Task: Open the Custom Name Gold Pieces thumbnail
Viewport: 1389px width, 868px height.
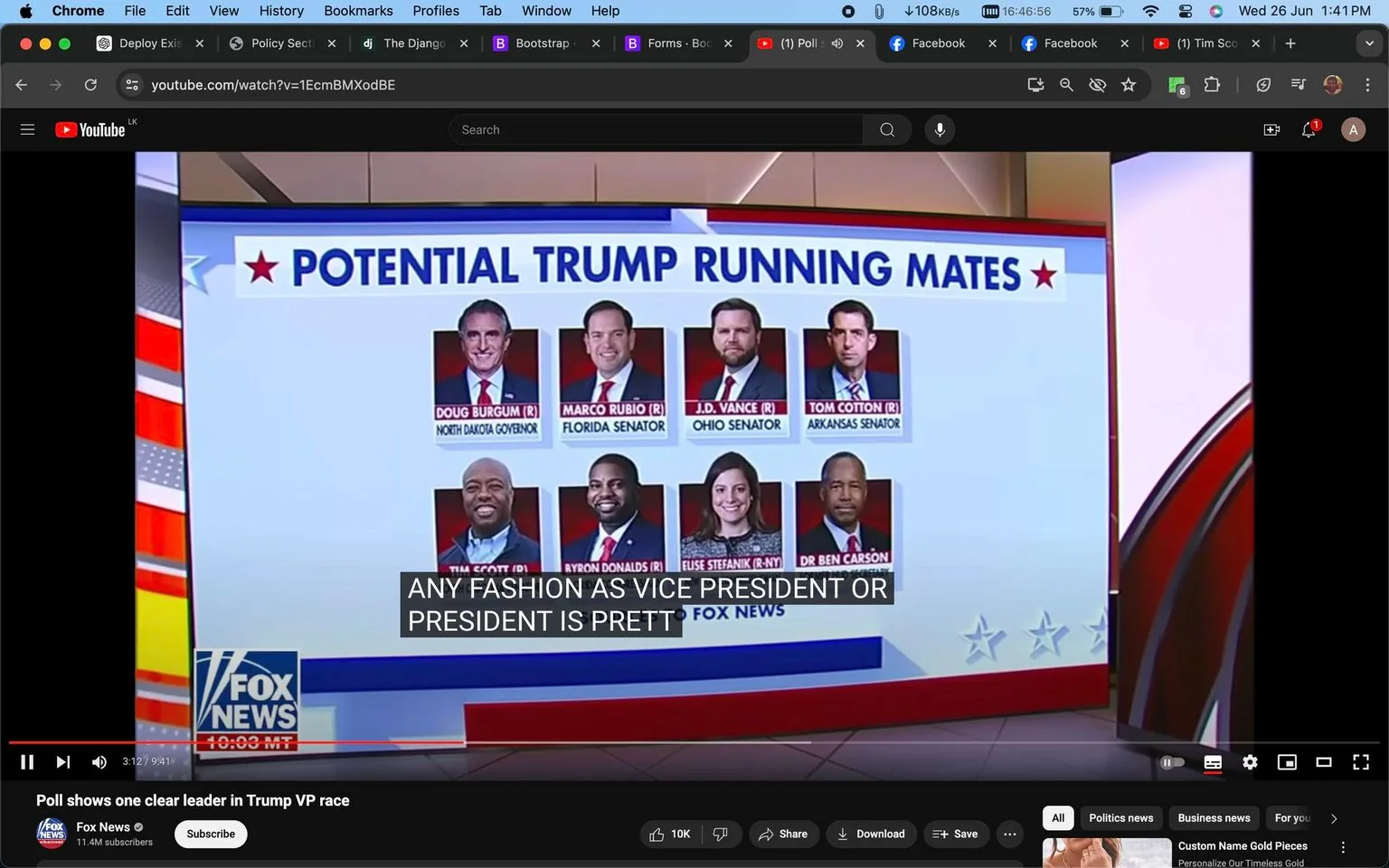Action: tap(1107, 854)
